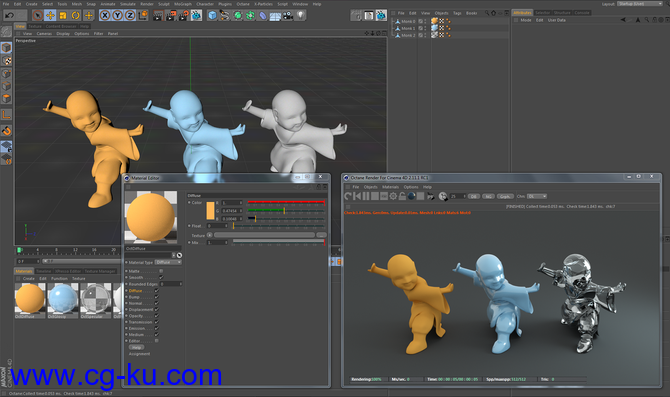Open the Octane menu in main menu bar
The width and height of the screenshot is (670, 397).
[x=243, y=4]
